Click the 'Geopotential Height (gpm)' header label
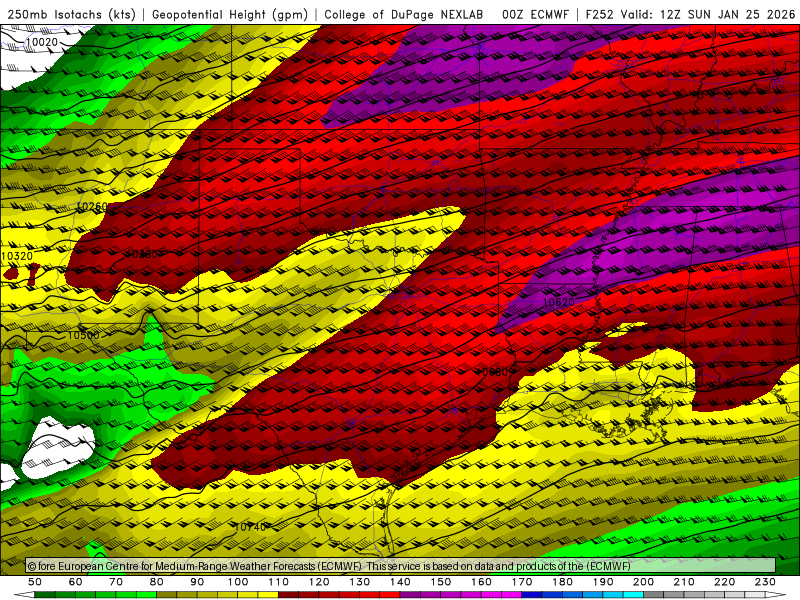This screenshot has width=800, height=600. [230, 15]
